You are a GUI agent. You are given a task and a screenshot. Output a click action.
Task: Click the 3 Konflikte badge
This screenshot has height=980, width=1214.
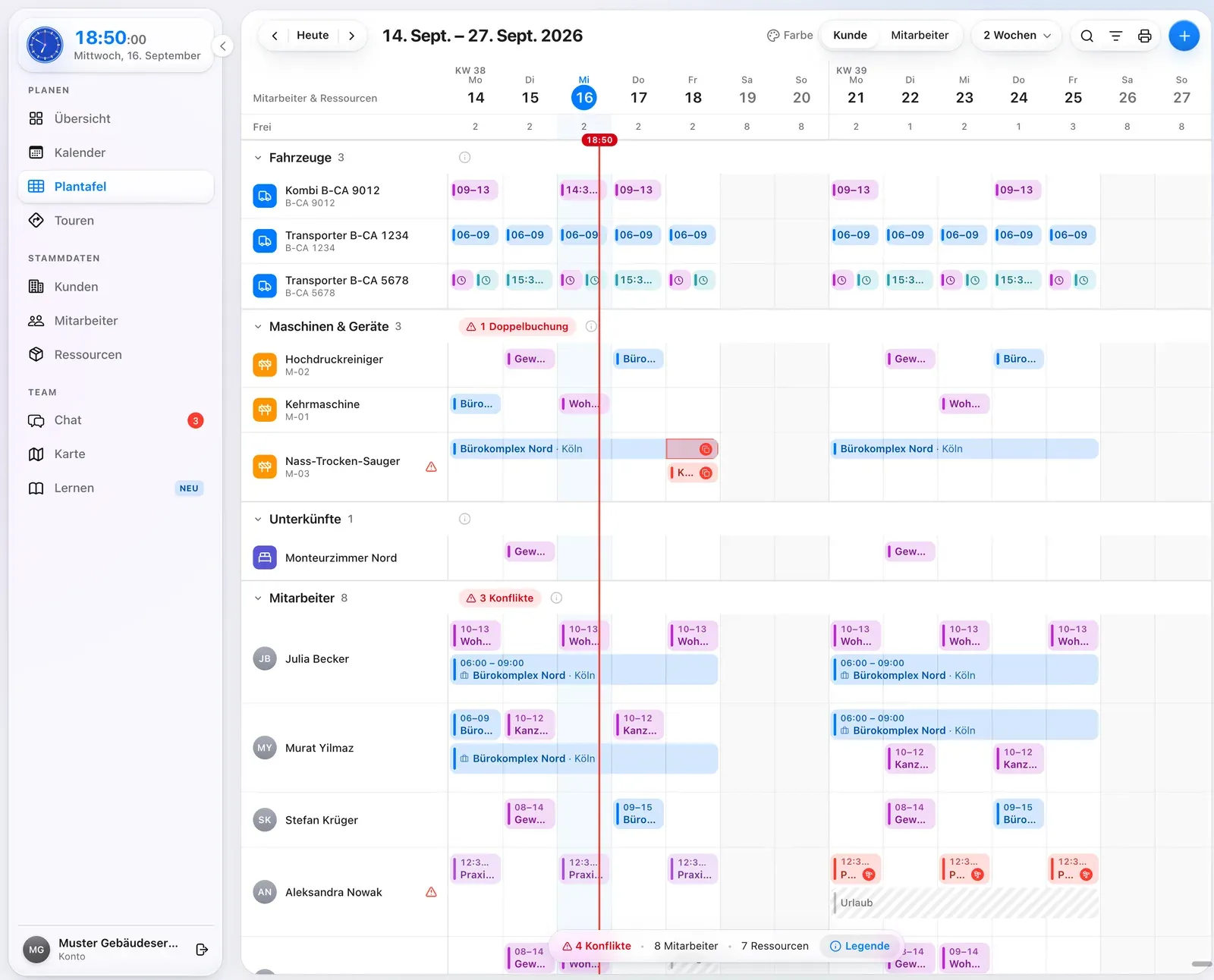click(x=500, y=598)
